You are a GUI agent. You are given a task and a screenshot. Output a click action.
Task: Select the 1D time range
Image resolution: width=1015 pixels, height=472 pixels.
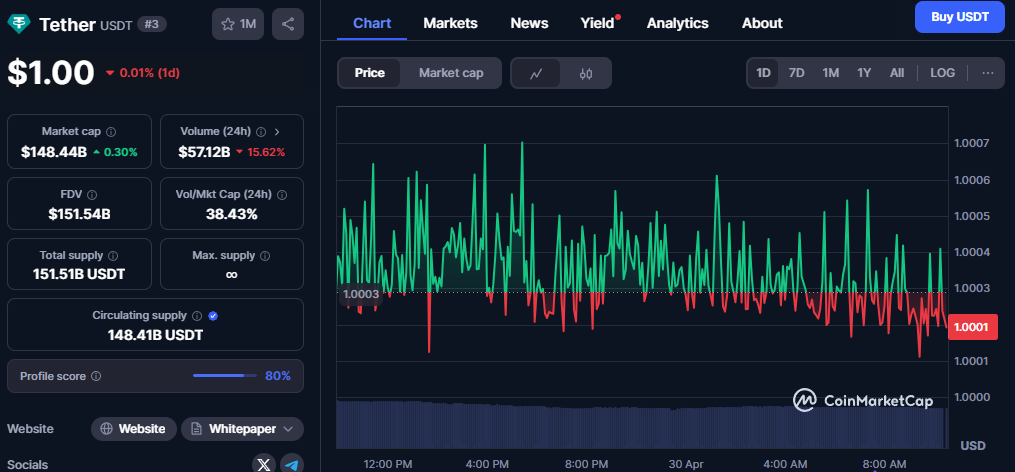763,73
